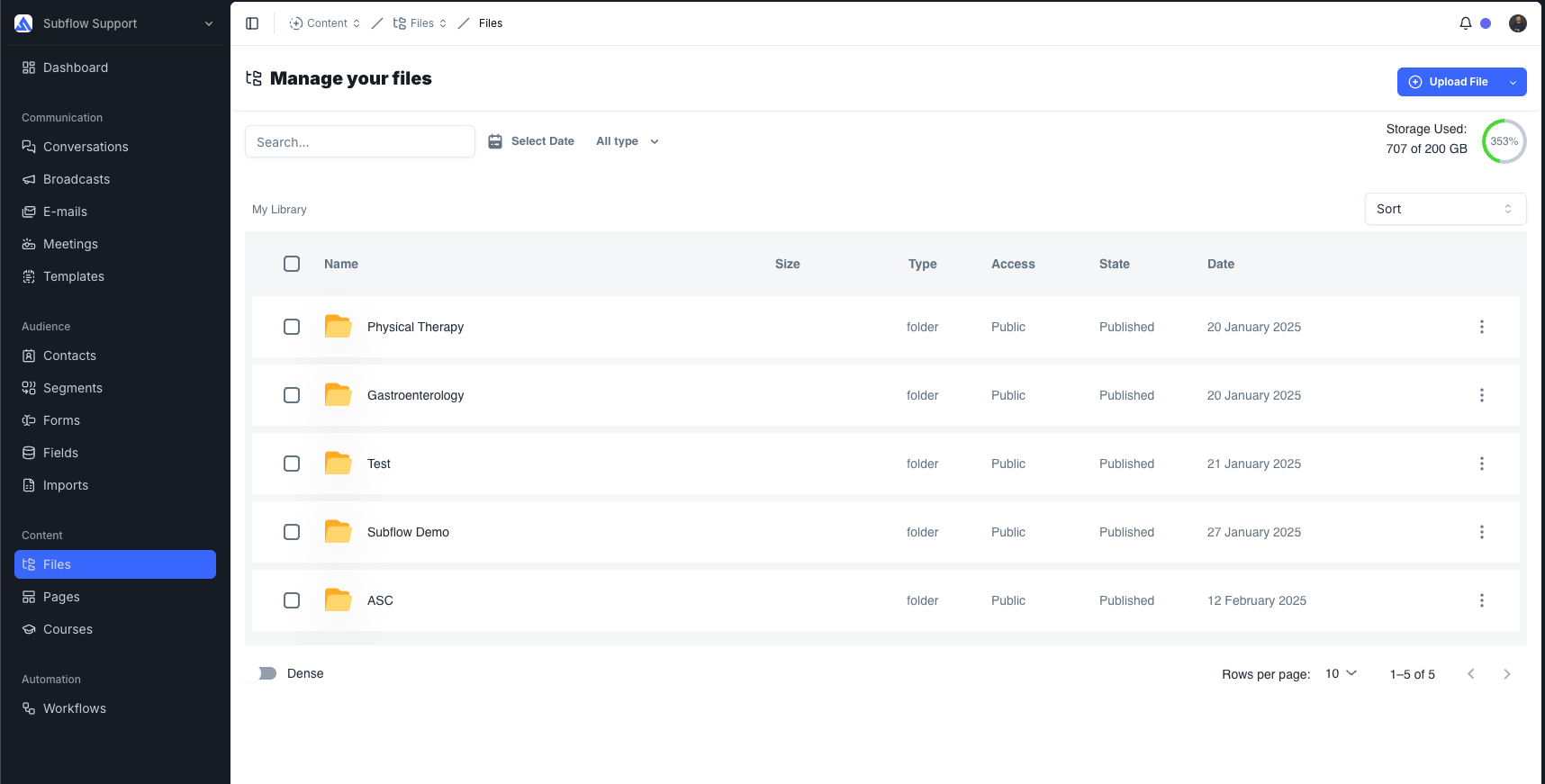The width and height of the screenshot is (1545, 784).
Task: Click the purple status dot
Action: 1486,23
